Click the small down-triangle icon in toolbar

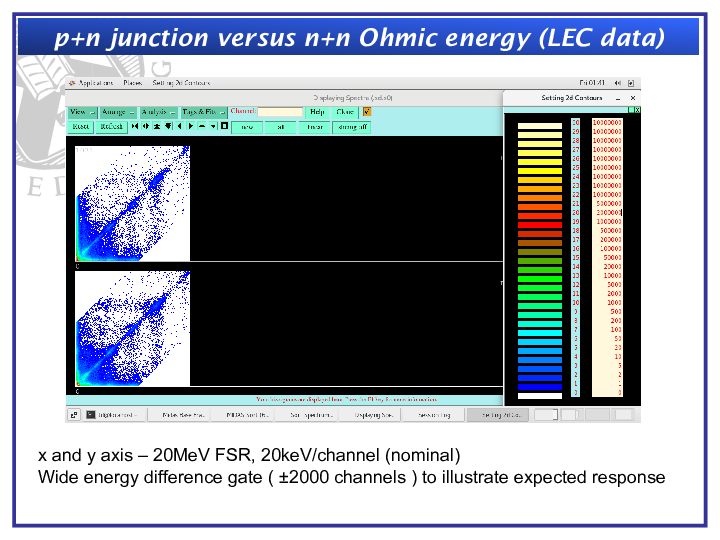[213, 126]
